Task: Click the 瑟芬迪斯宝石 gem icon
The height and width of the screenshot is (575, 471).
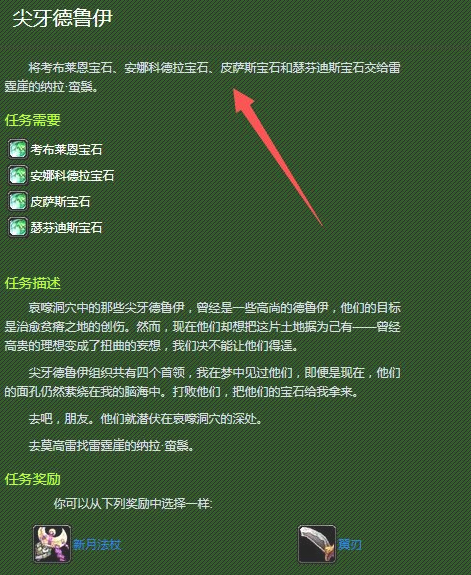Action: 18,227
